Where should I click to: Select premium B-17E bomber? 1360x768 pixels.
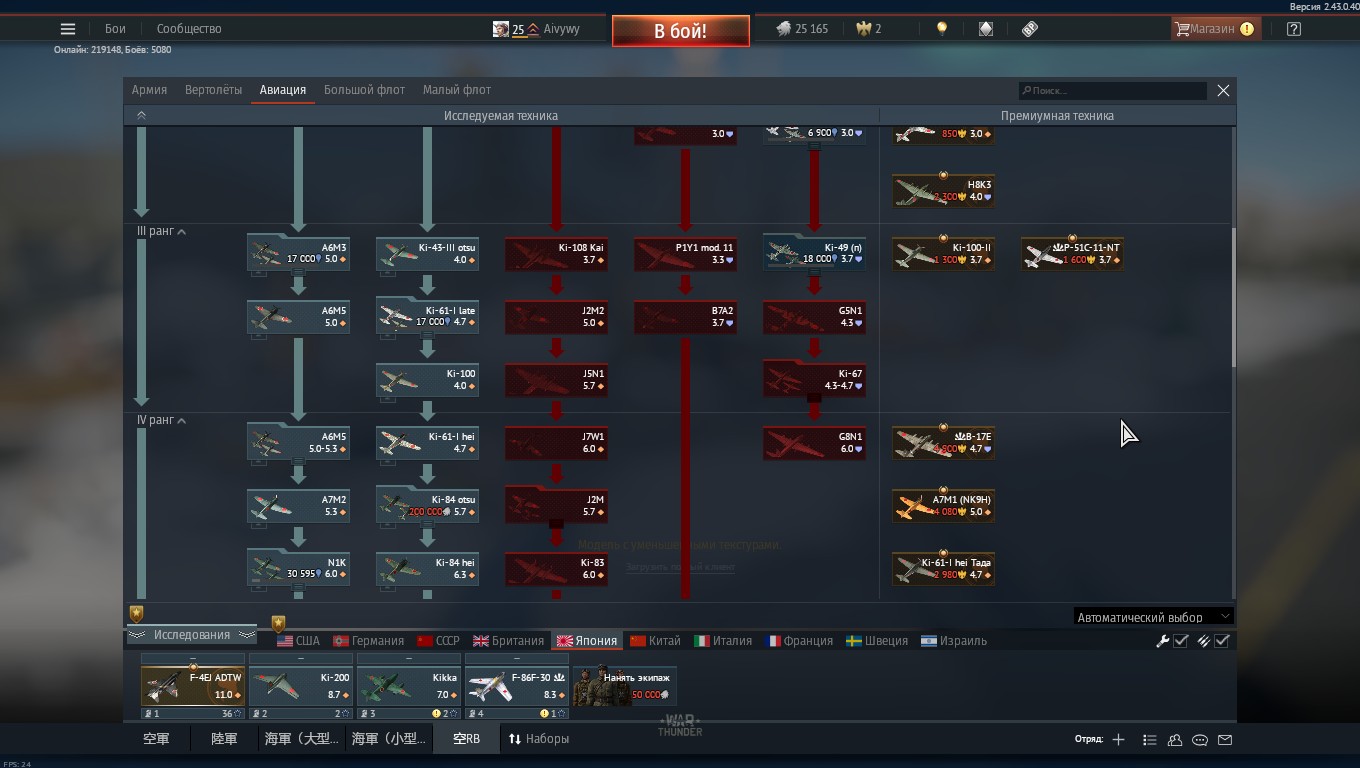943,442
